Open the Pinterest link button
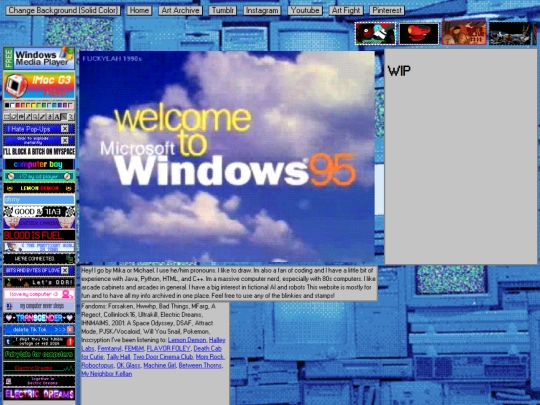This screenshot has width=540, height=405. 387,10
